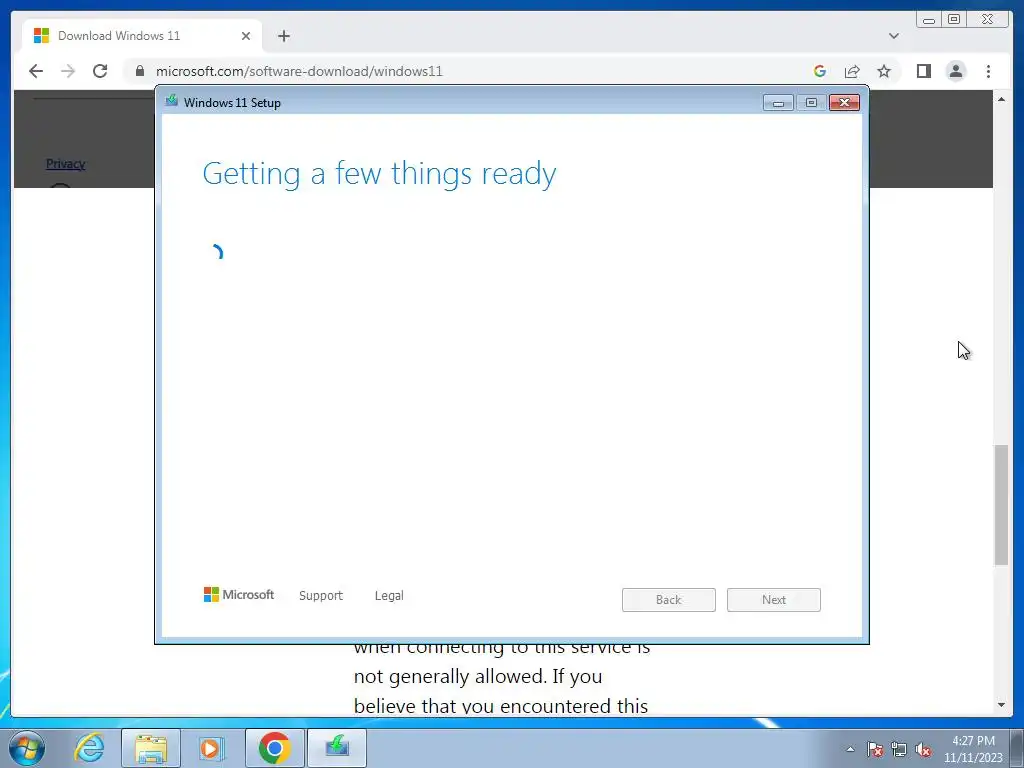Switch to Chrome in taskbar
1024x768 pixels.
(x=275, y=748)
